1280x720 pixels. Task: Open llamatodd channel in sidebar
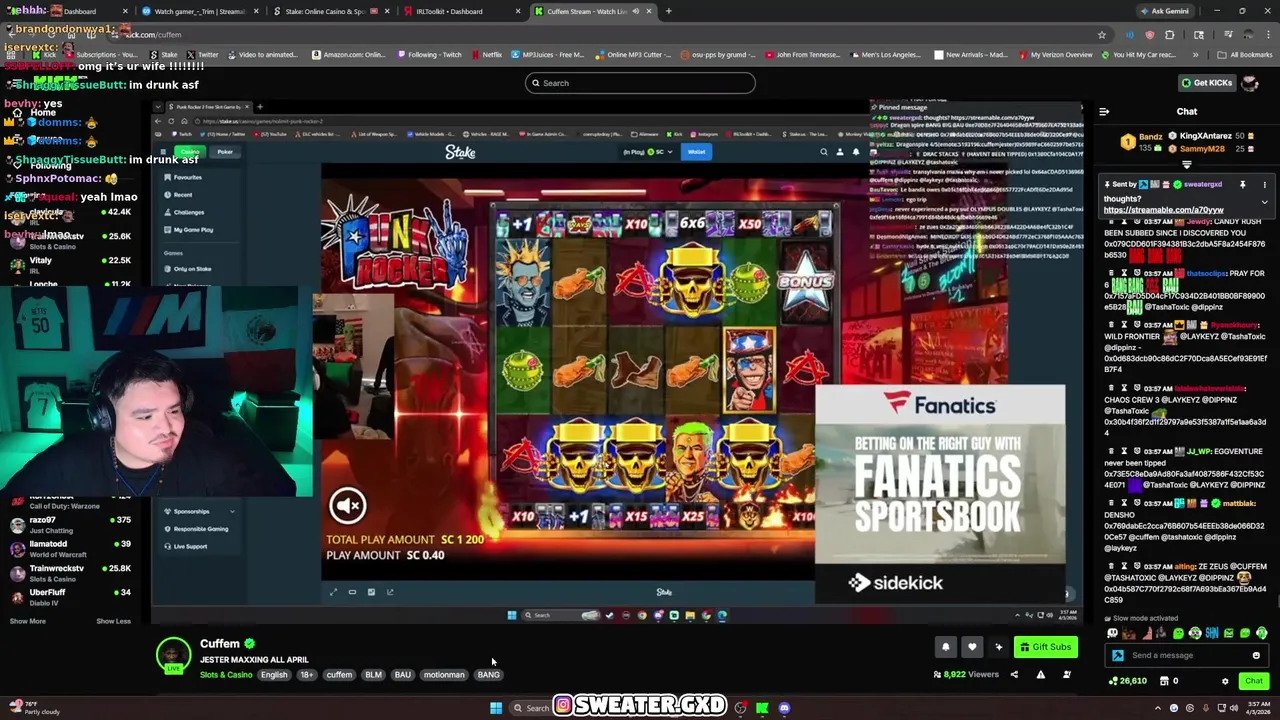70,549
